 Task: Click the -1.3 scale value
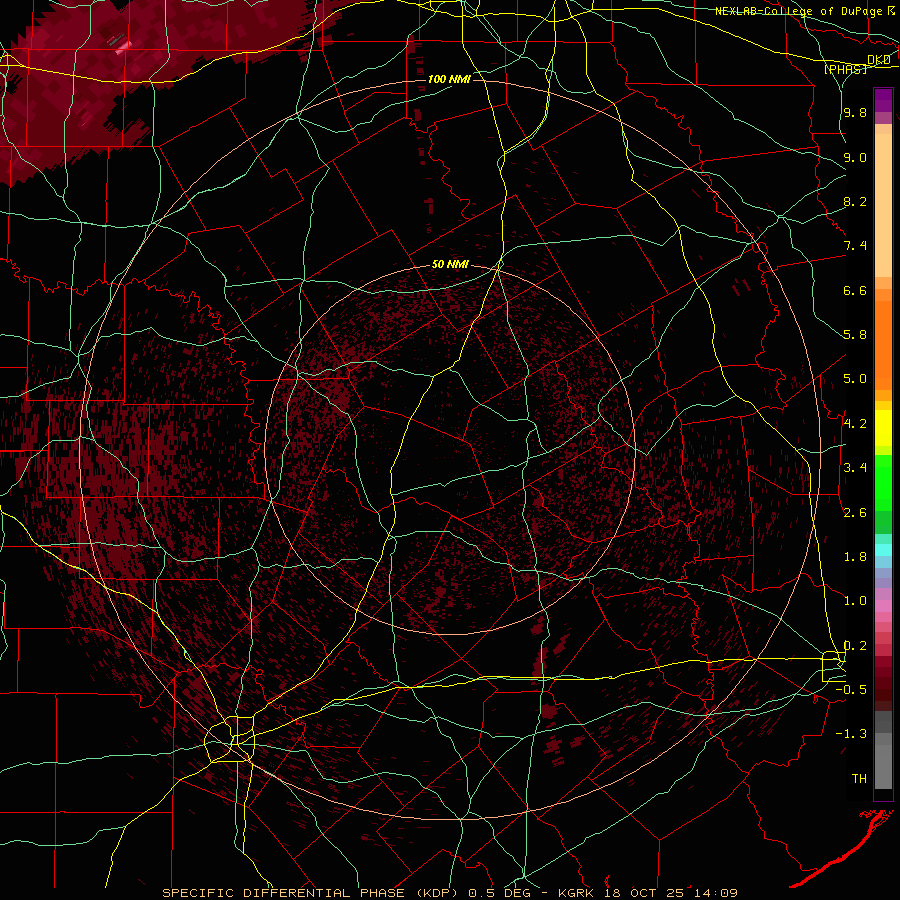coord(851,734)
